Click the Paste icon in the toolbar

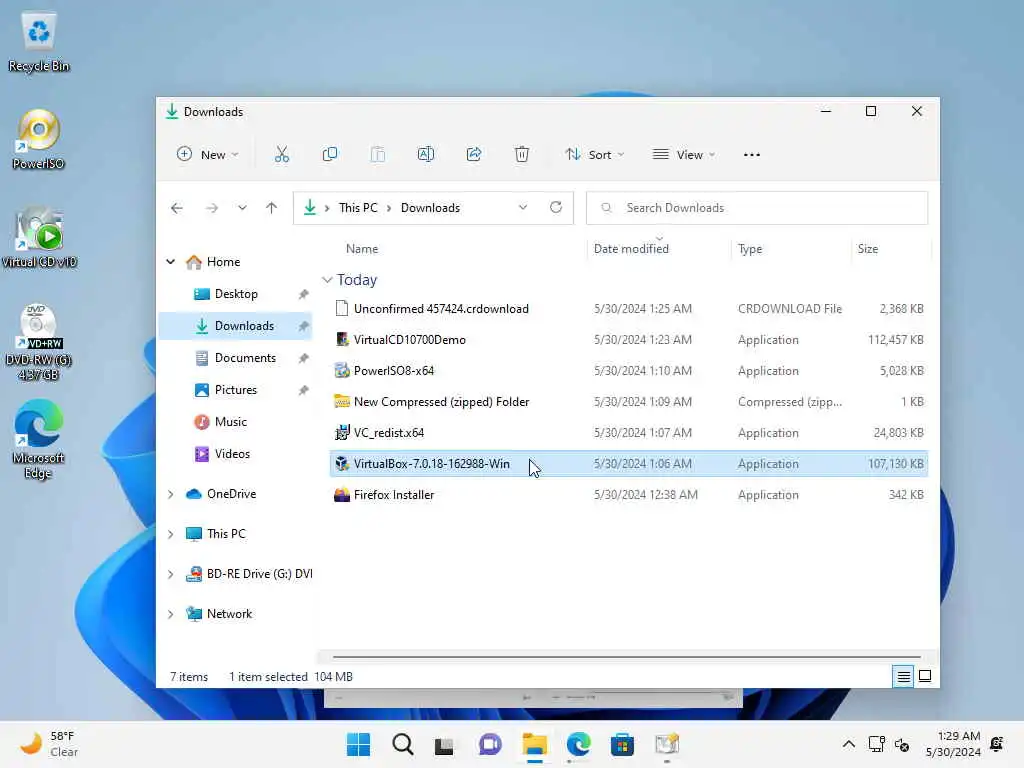pyautogui.click(x=377, y=155)
